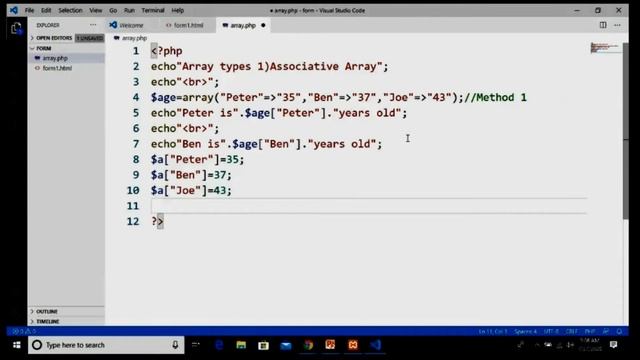Click the unsaved dot on array.php tab
The width and height of the screenshot is (640, 360).
click(x=263, y=25)
